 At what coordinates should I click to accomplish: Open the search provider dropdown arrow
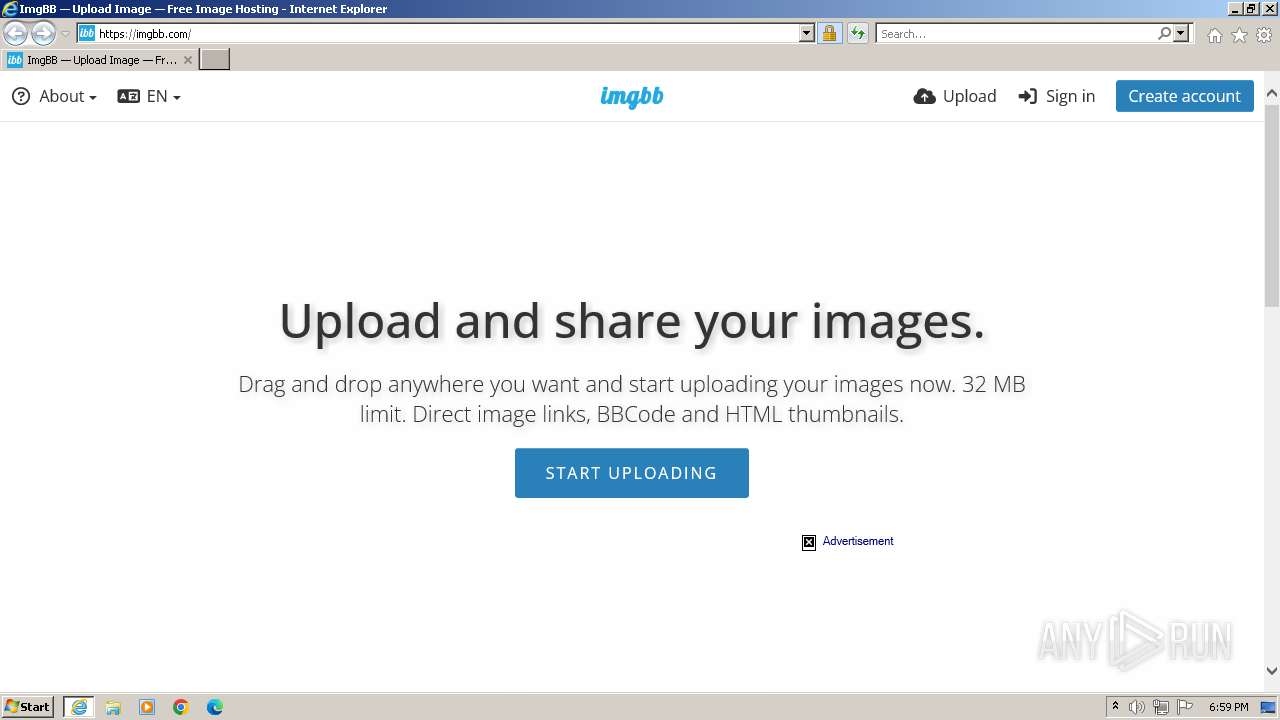pos(1181,33)
